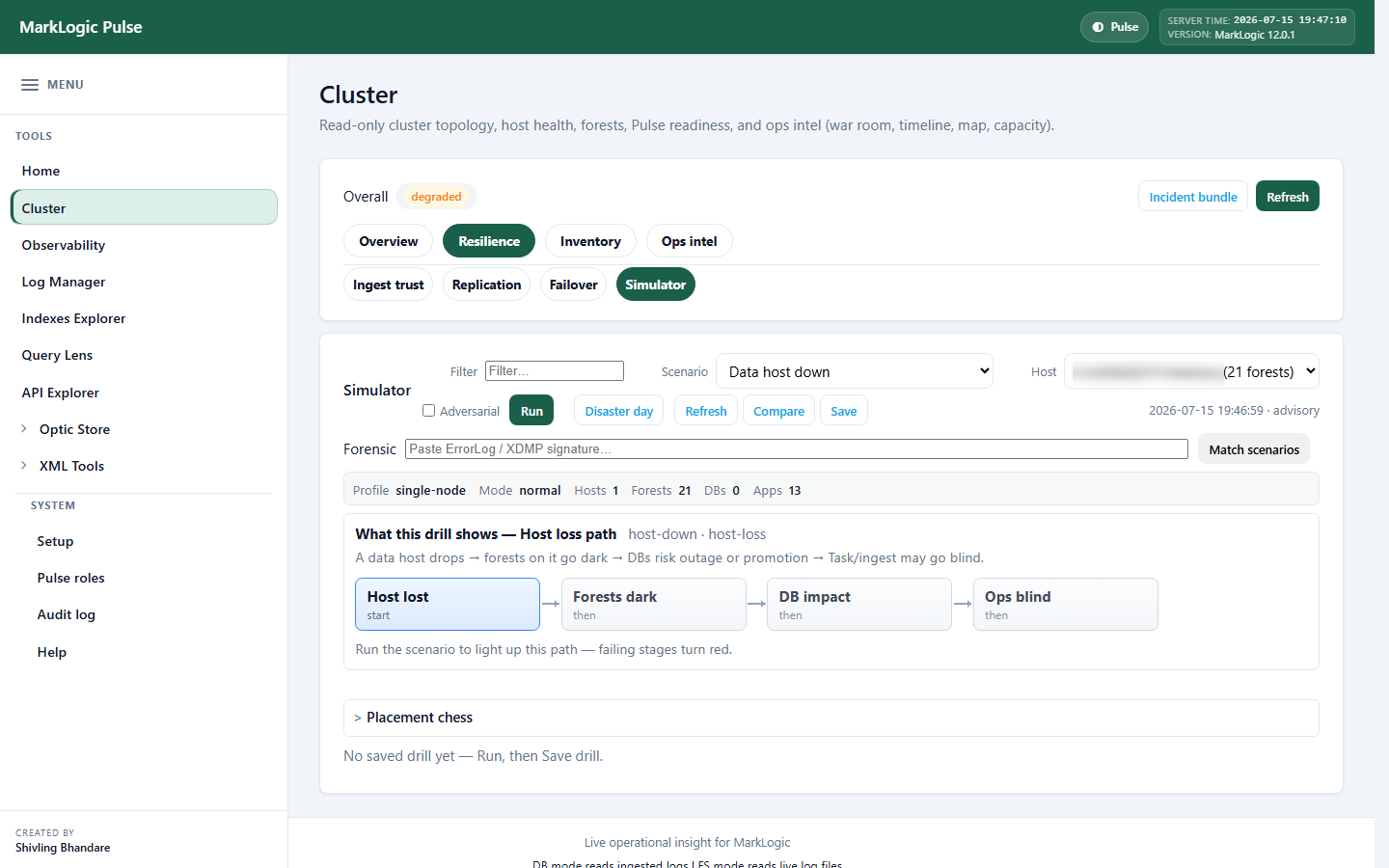
Task: Click the Forests 21 stat
Action: click(x=661, y=490)
